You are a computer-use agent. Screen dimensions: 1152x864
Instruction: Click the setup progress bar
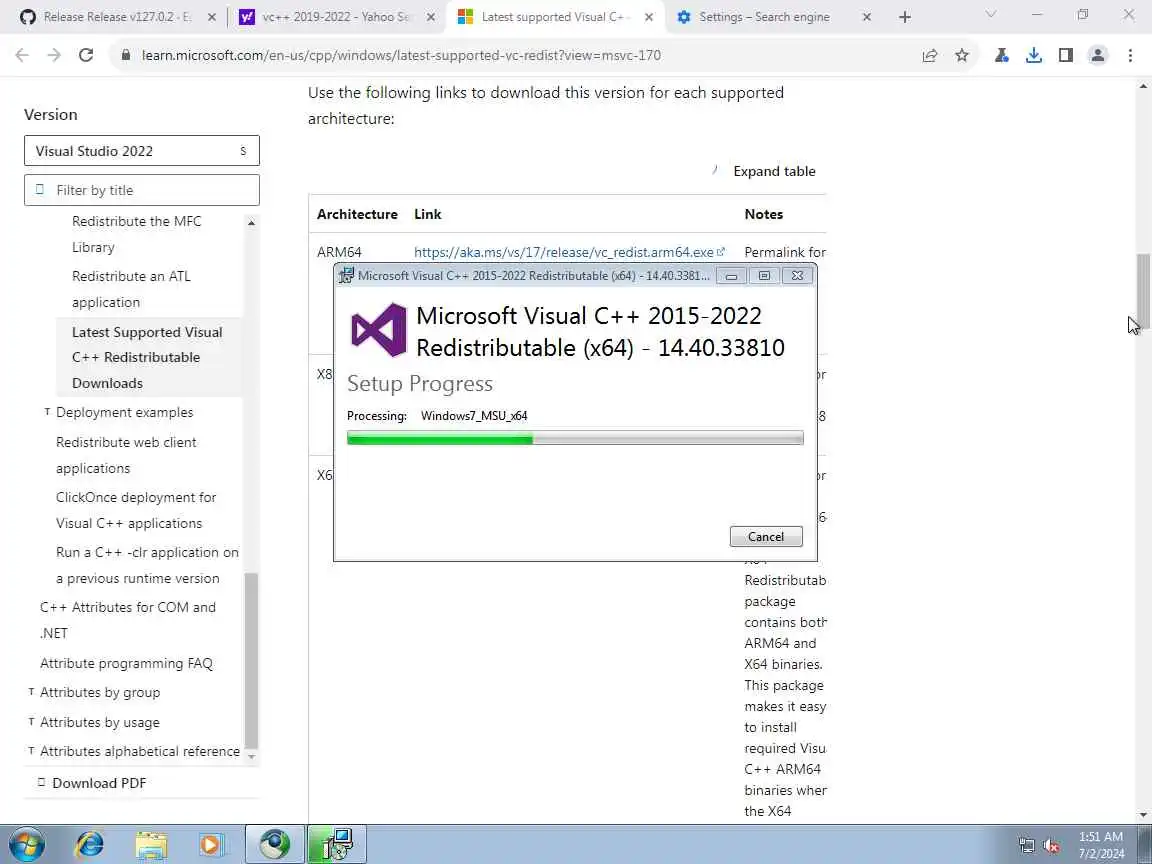(575, 439)
